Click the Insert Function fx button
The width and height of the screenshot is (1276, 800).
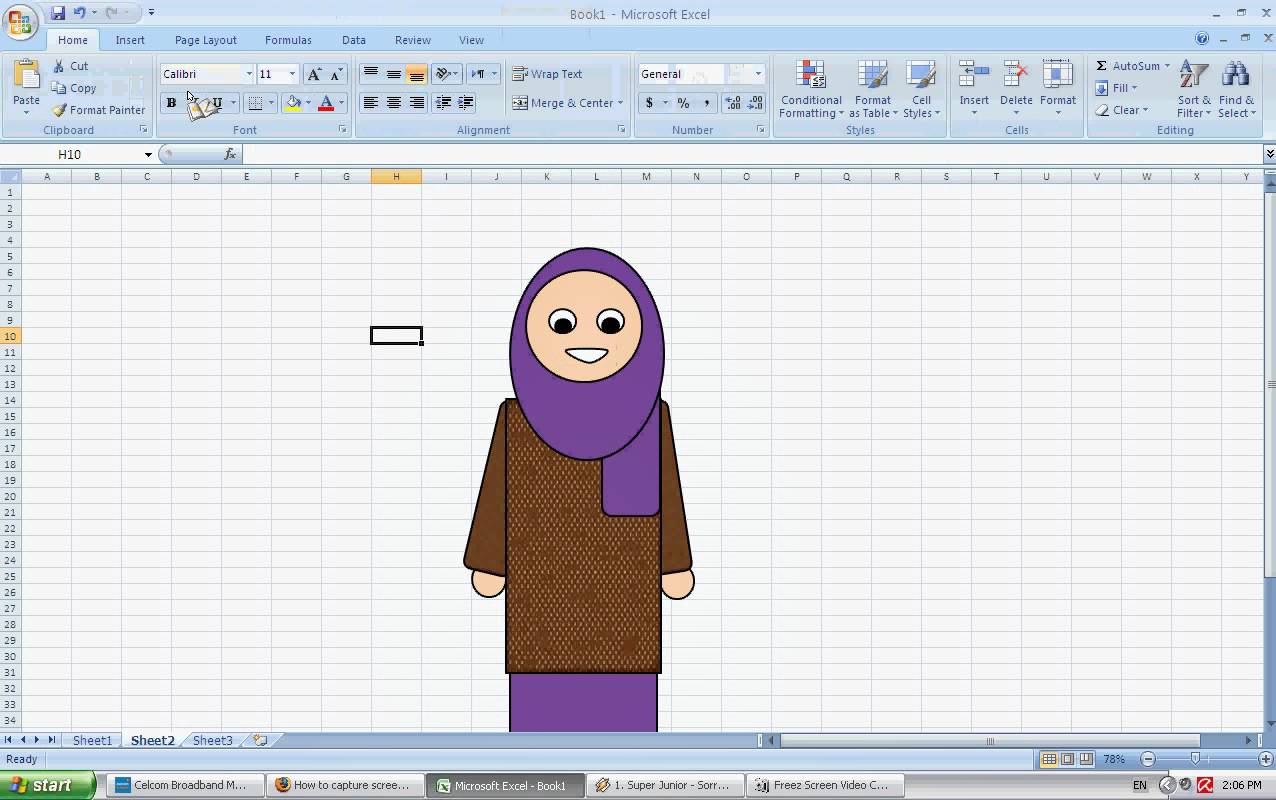(x=230, y=154)
